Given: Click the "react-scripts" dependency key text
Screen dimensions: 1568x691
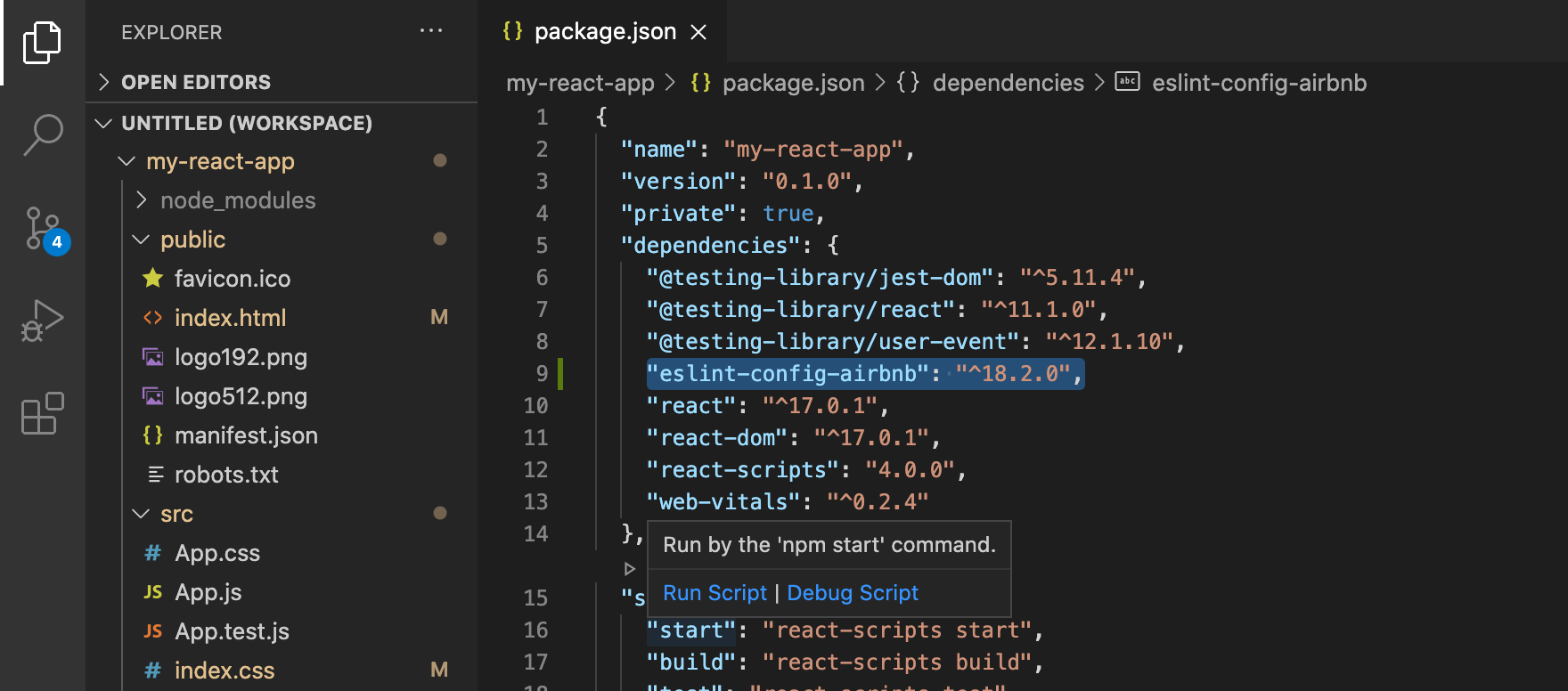Looking at the screenshot, I should click(x=743, y=470).
